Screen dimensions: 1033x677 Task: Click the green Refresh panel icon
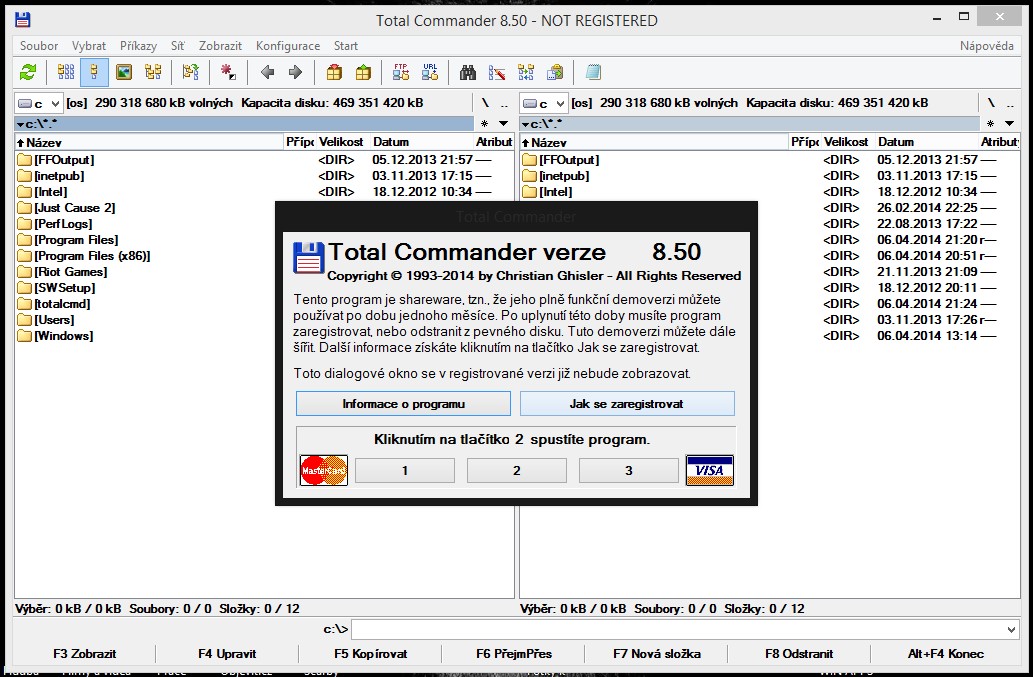coord(28,72)
